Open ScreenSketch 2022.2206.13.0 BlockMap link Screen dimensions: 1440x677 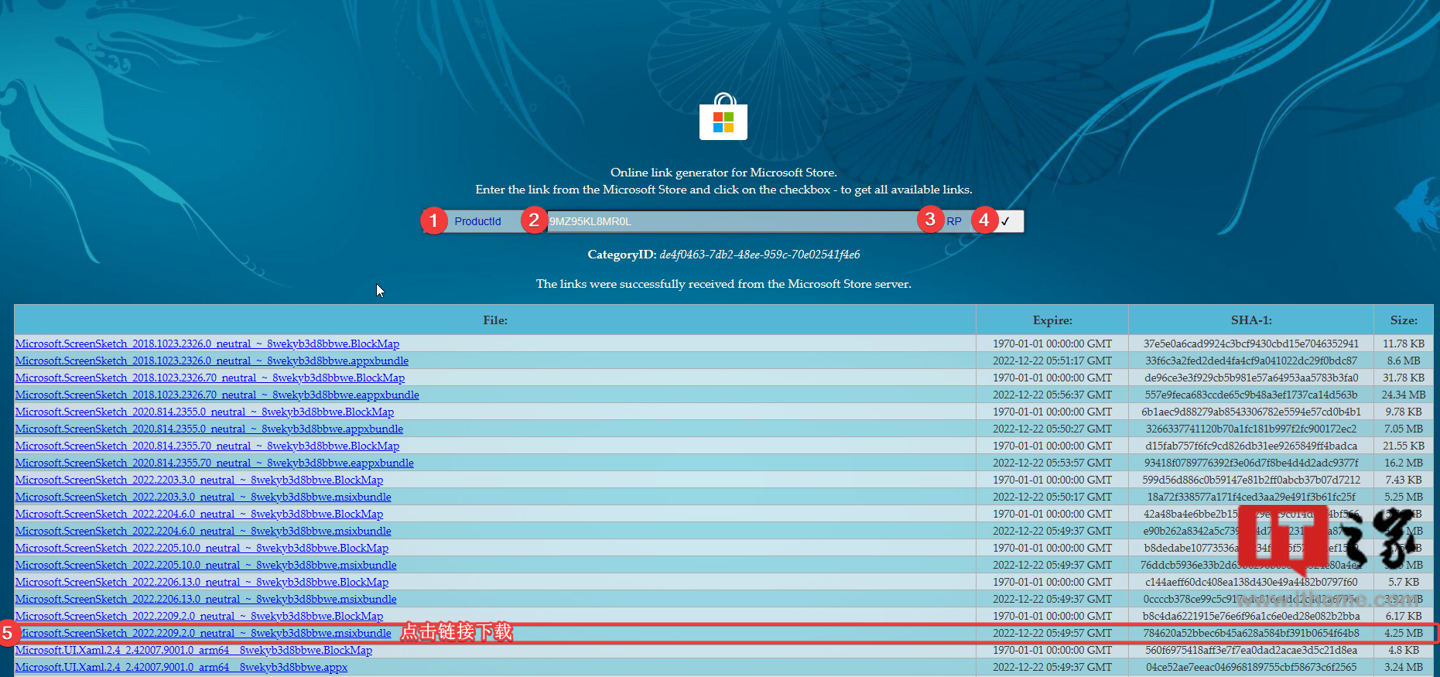(202, 582)
